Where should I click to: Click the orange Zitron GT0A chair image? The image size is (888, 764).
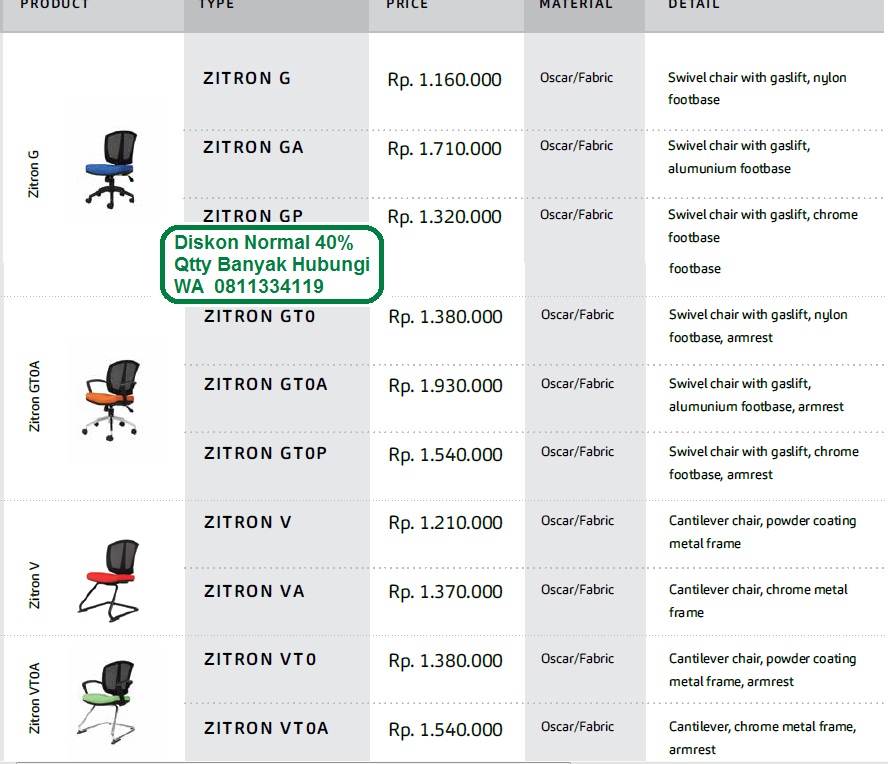(x=113, y=400)
